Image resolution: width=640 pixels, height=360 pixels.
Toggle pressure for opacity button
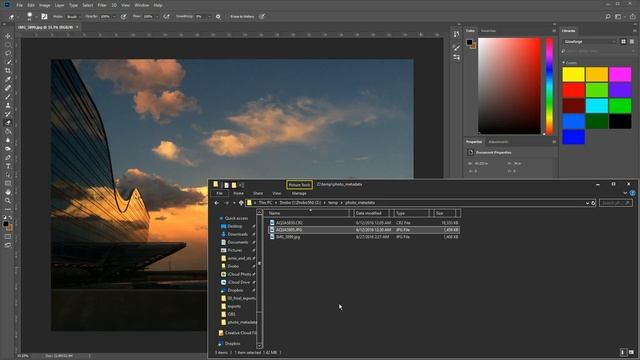(123, 16)
